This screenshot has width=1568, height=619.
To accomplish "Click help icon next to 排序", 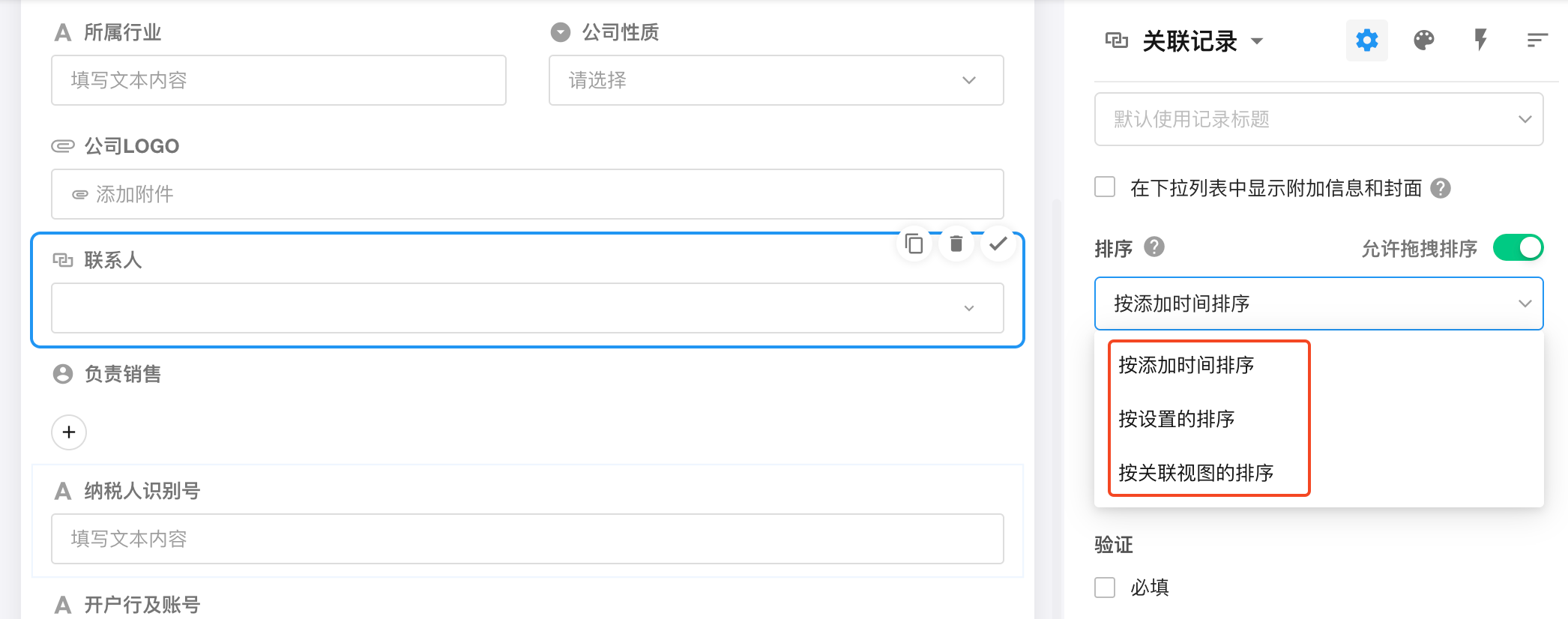I will pyautogui.click(x=1154, y=247).
